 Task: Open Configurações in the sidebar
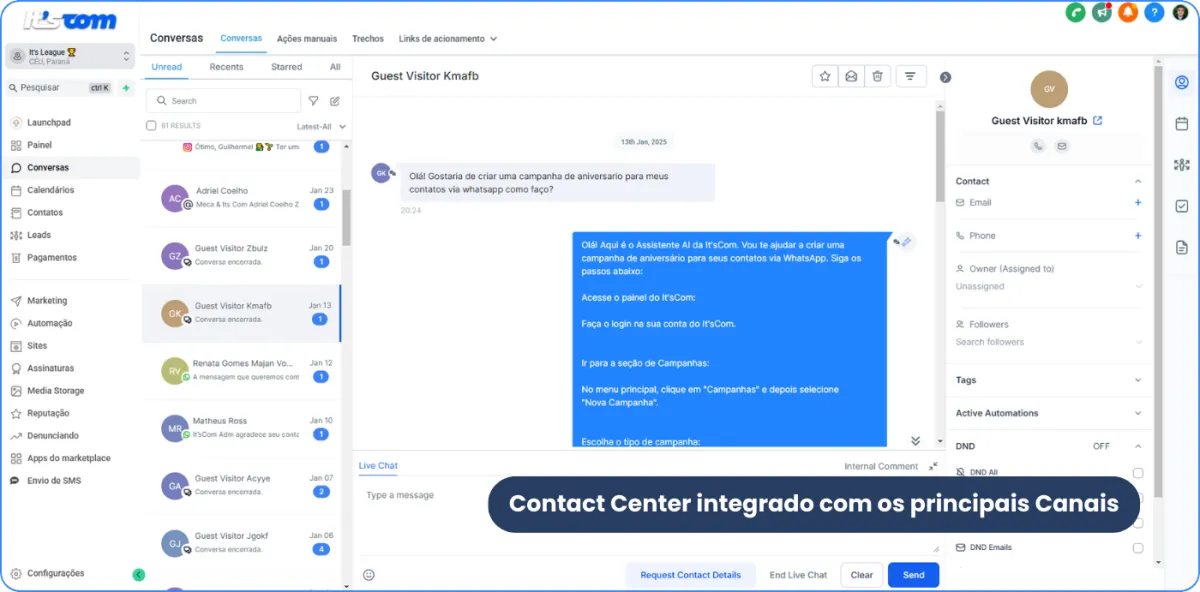tap(55, 574)
